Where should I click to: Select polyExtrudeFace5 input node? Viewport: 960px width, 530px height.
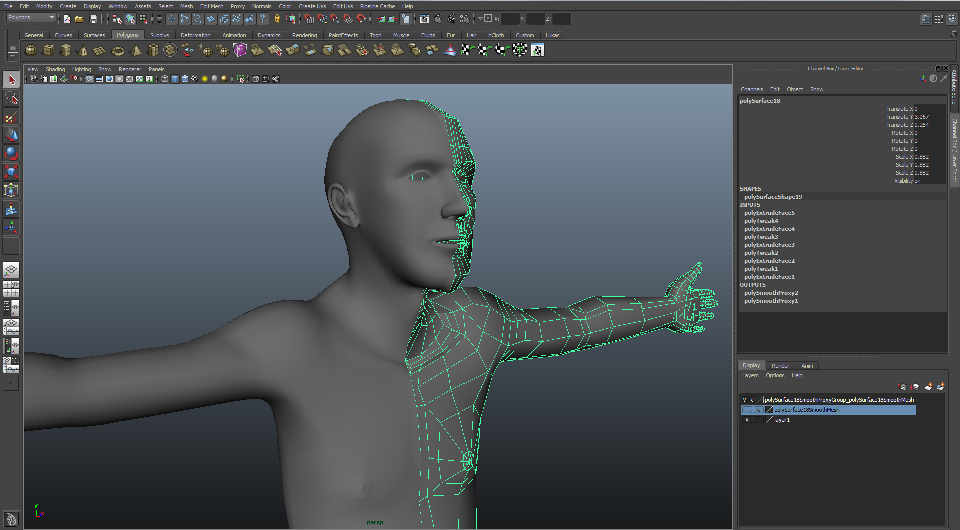click(769, 213)
